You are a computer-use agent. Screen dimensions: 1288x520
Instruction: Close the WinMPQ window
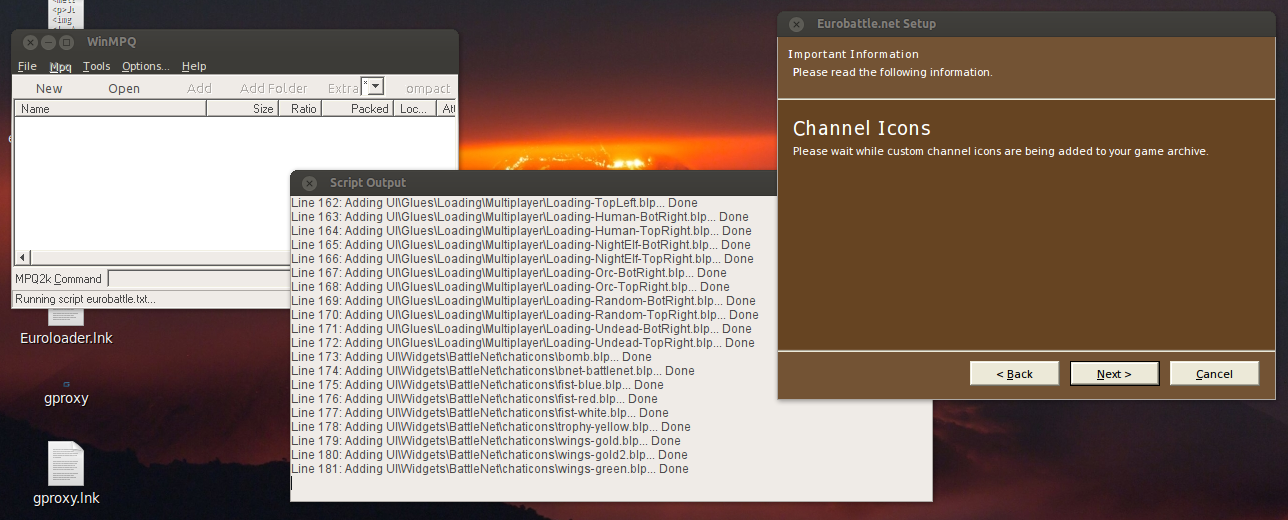coord(30,42)
